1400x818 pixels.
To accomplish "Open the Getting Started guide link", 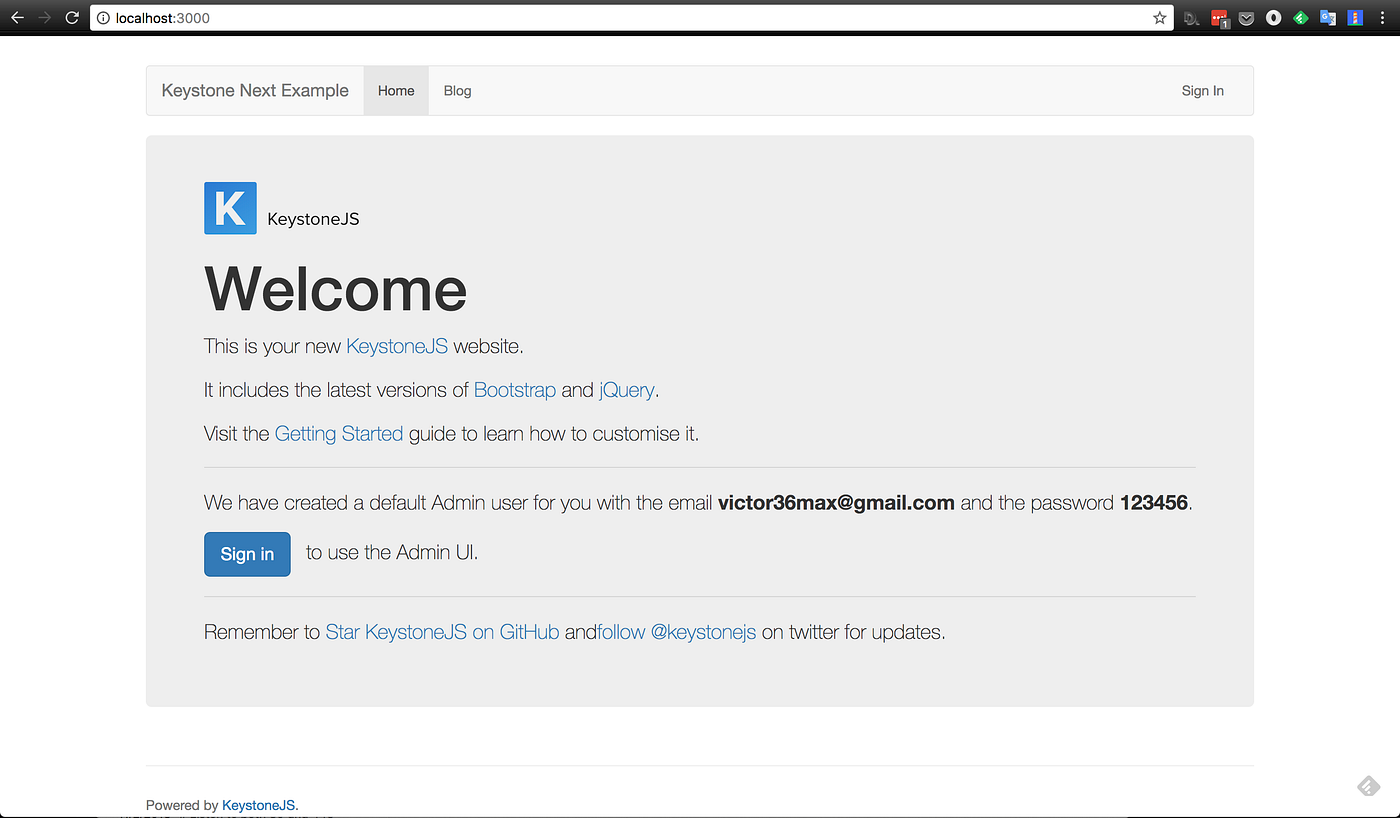I will pyautogui.click(x=339, y=433).
